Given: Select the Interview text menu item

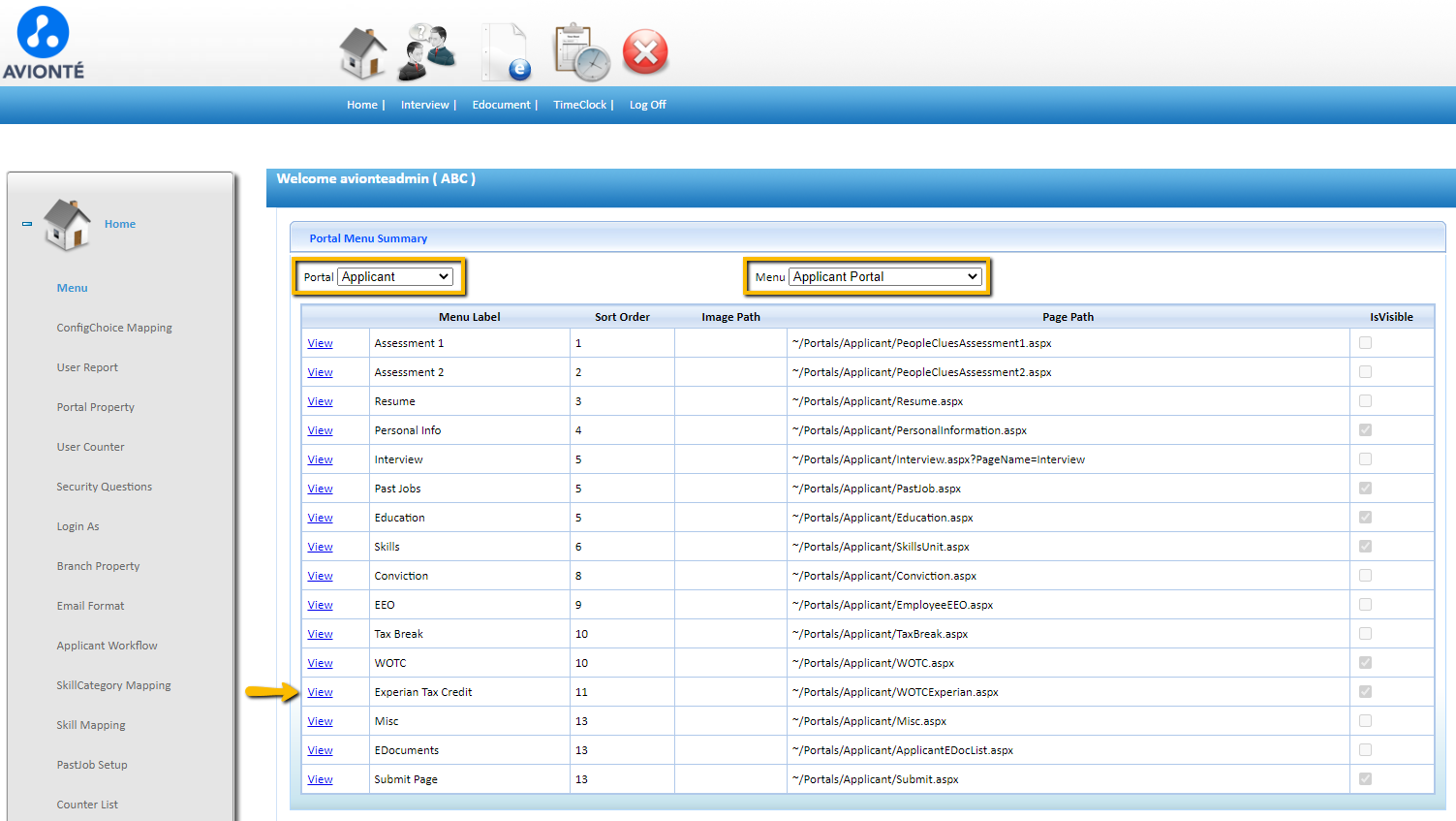Looking at the screenshot, I should click(x=425, y=105).
